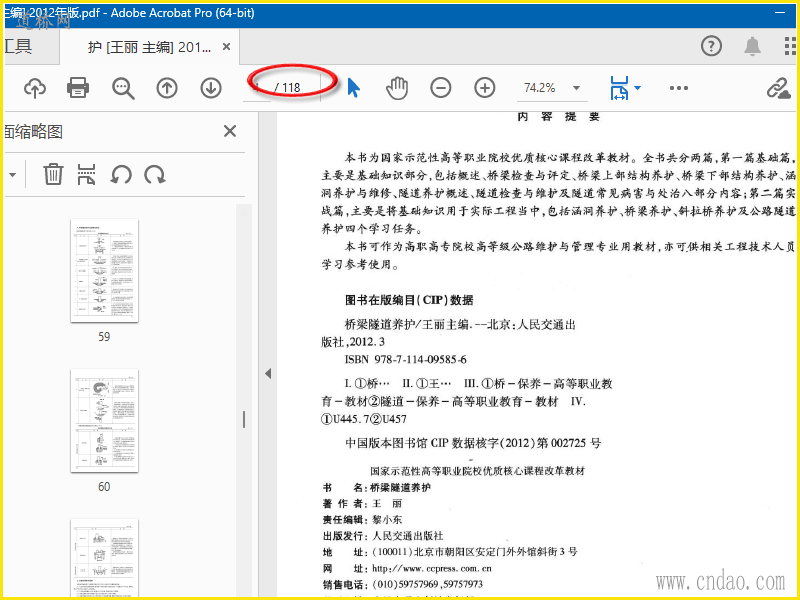Rotate page counterclockwise
800x600 pixels.
coord(121,175)
